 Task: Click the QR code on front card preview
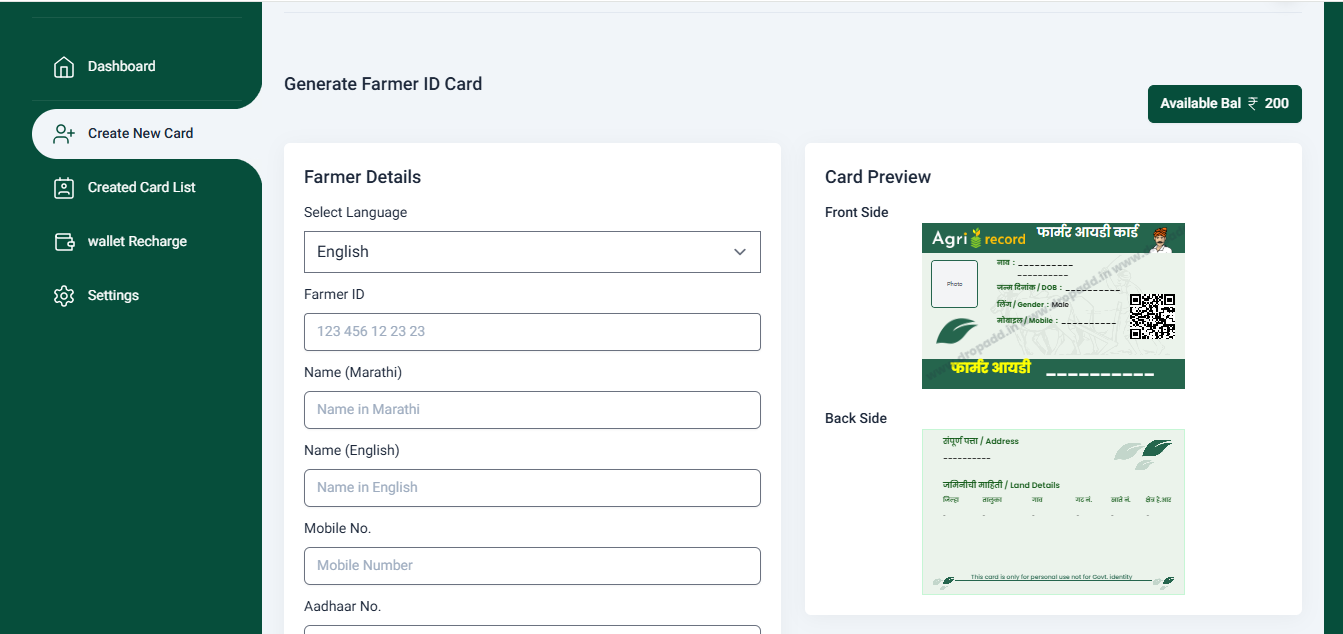(1152, 316)
